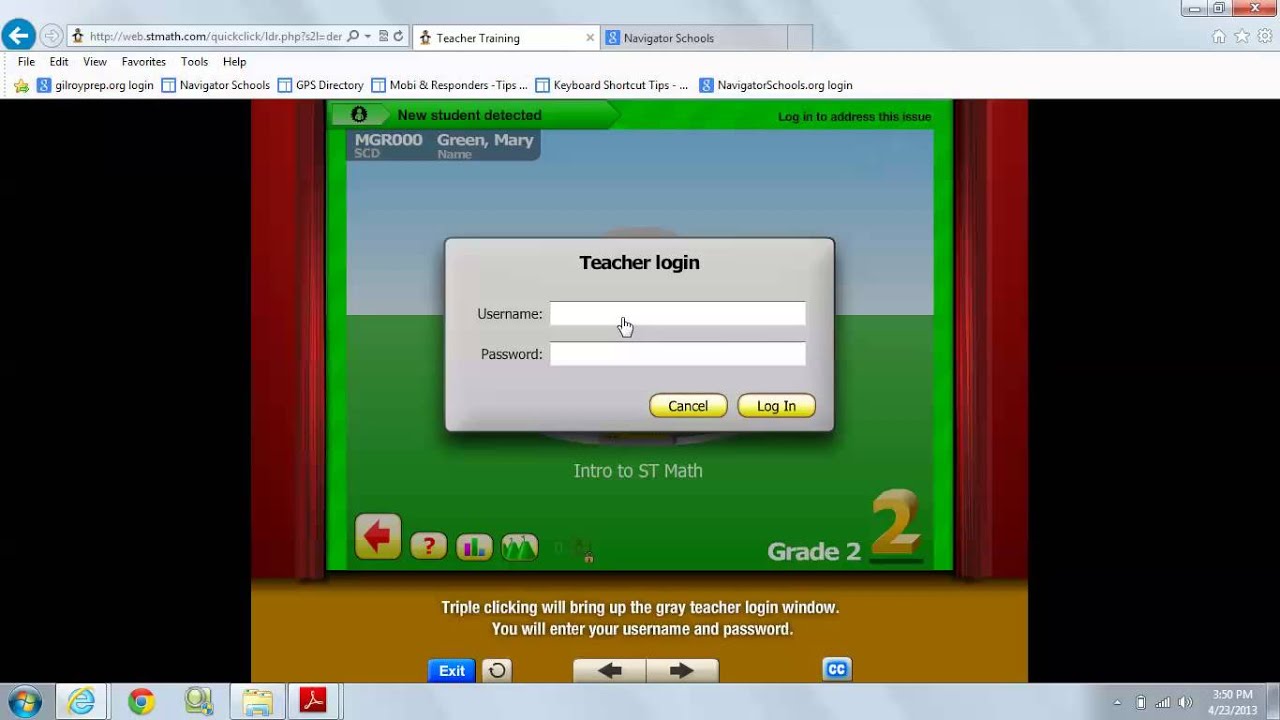
Task: Click the penguin icon beside New student detected
Action: click(x=359, y=115)
